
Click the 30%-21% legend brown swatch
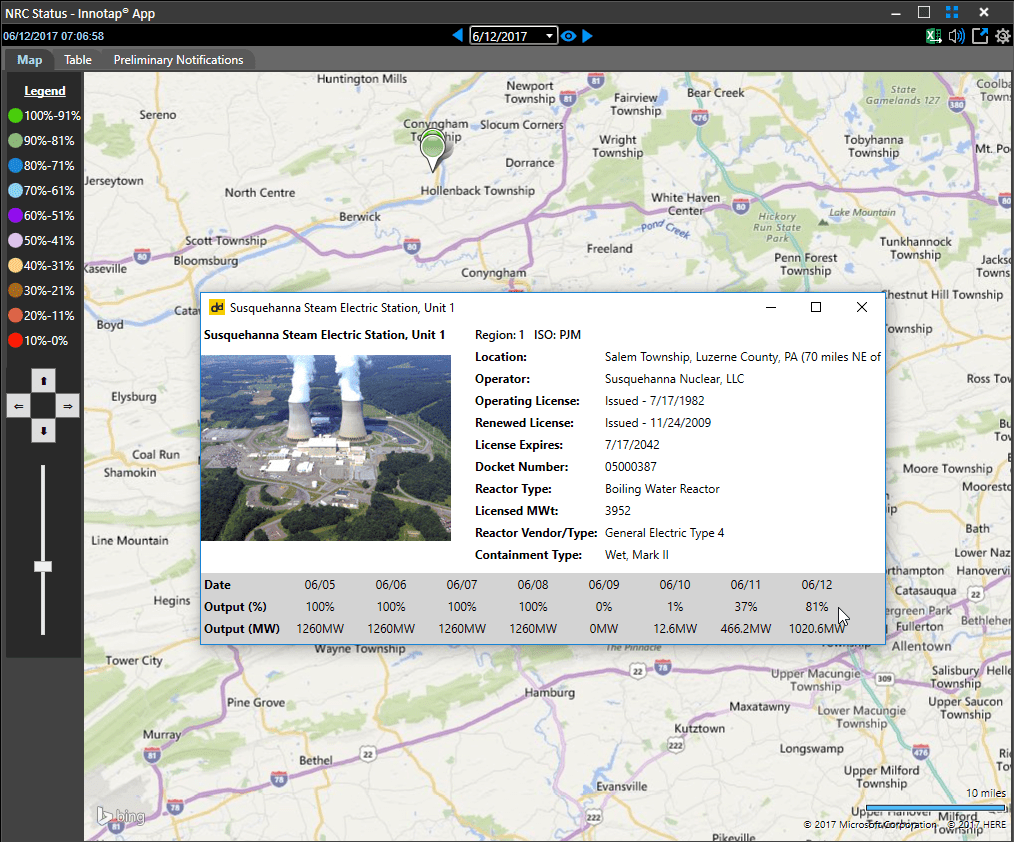click(x=16, y=290)
